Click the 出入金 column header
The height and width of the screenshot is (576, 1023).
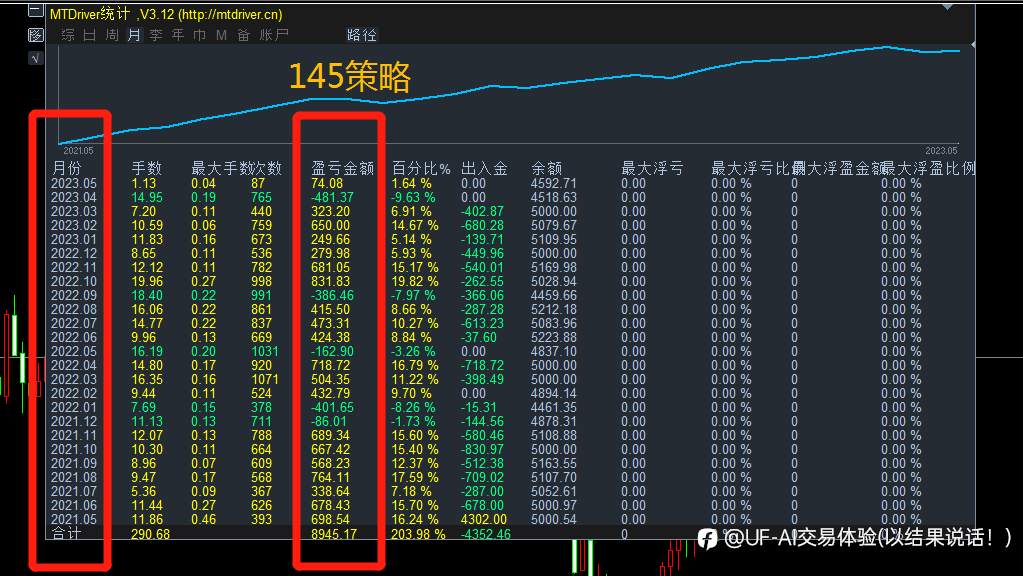pyautogui.click(x=484, y=168)
